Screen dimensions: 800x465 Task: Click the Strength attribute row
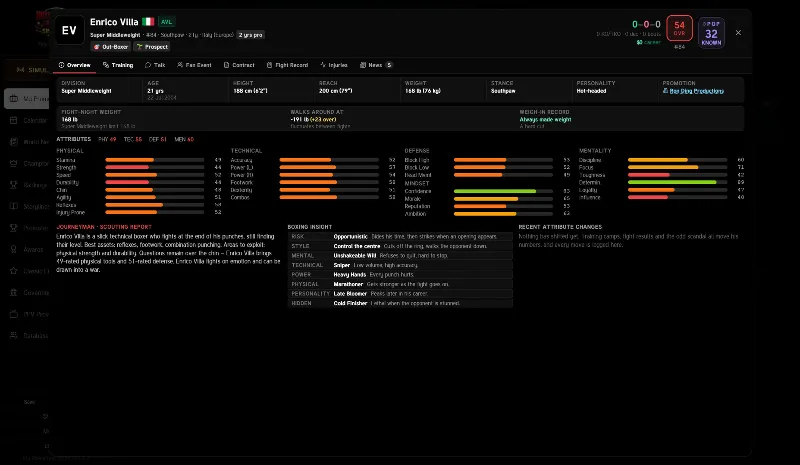click(139, 167)
